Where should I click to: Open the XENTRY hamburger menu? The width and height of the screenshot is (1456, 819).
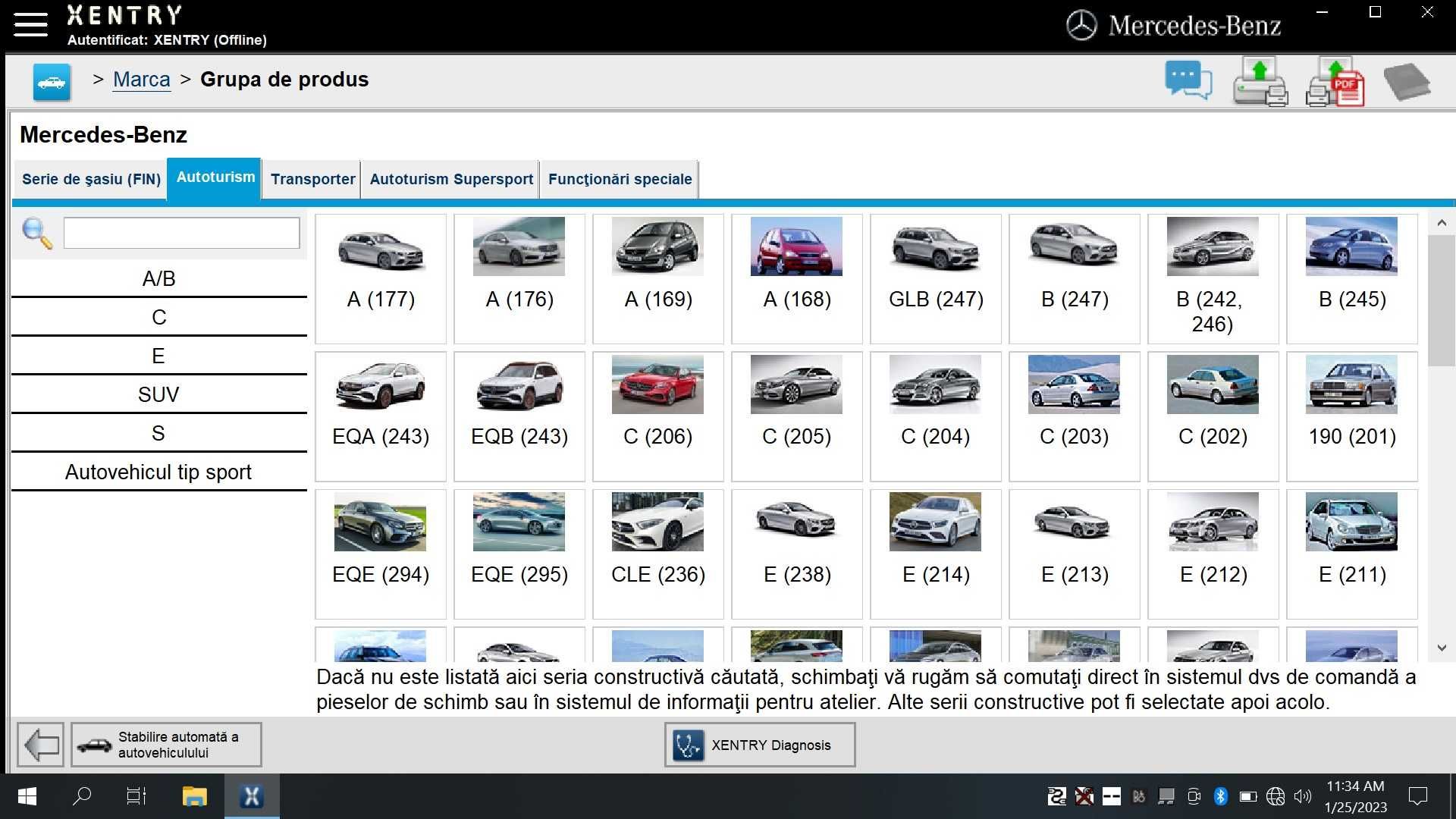coord(30,24)
